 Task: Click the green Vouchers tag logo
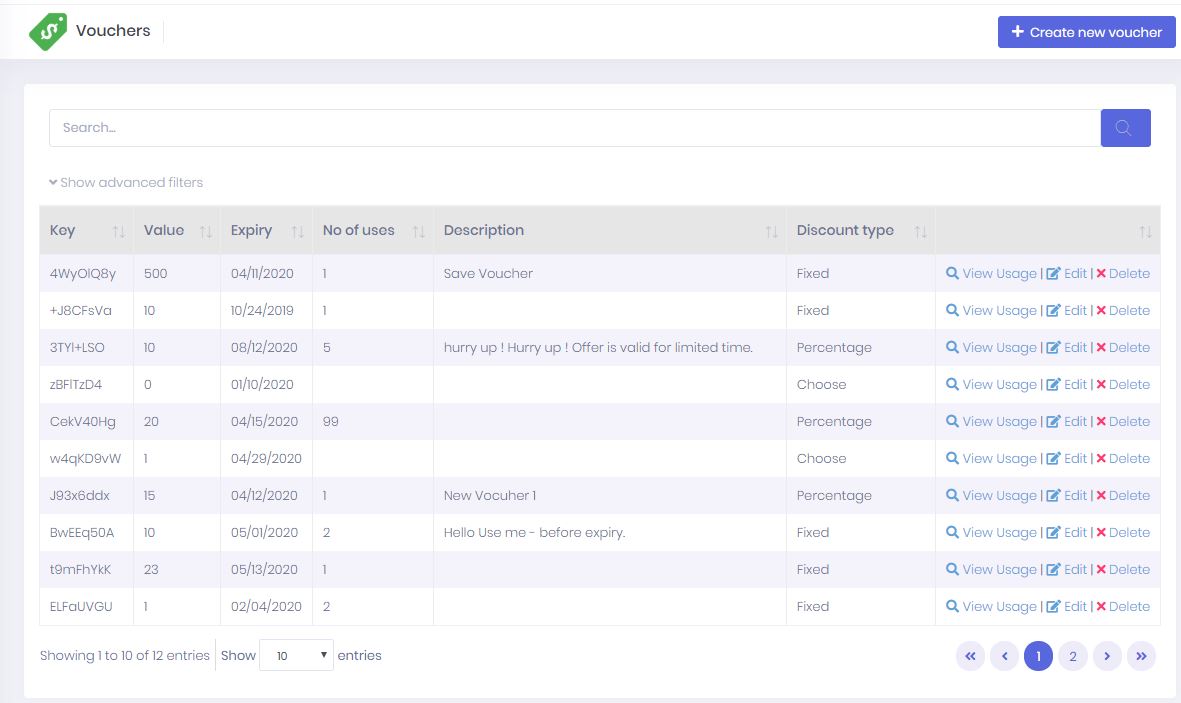[48, 32]
